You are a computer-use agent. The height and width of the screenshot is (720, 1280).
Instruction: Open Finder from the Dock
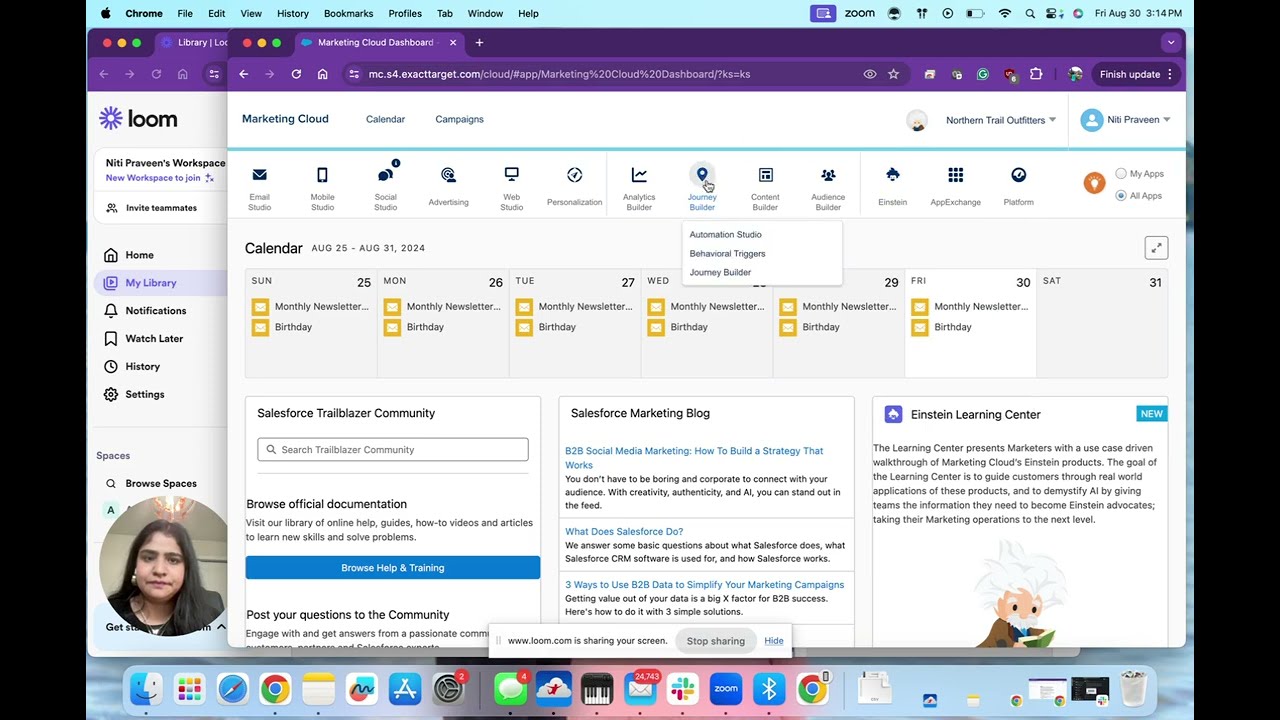[146, 689]
